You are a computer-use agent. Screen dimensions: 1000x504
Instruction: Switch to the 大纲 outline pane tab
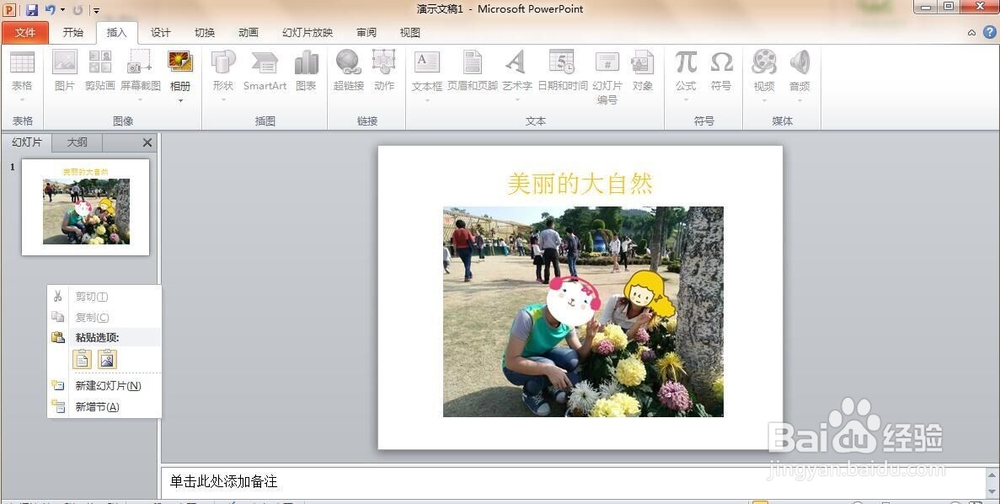coord(77,142)
